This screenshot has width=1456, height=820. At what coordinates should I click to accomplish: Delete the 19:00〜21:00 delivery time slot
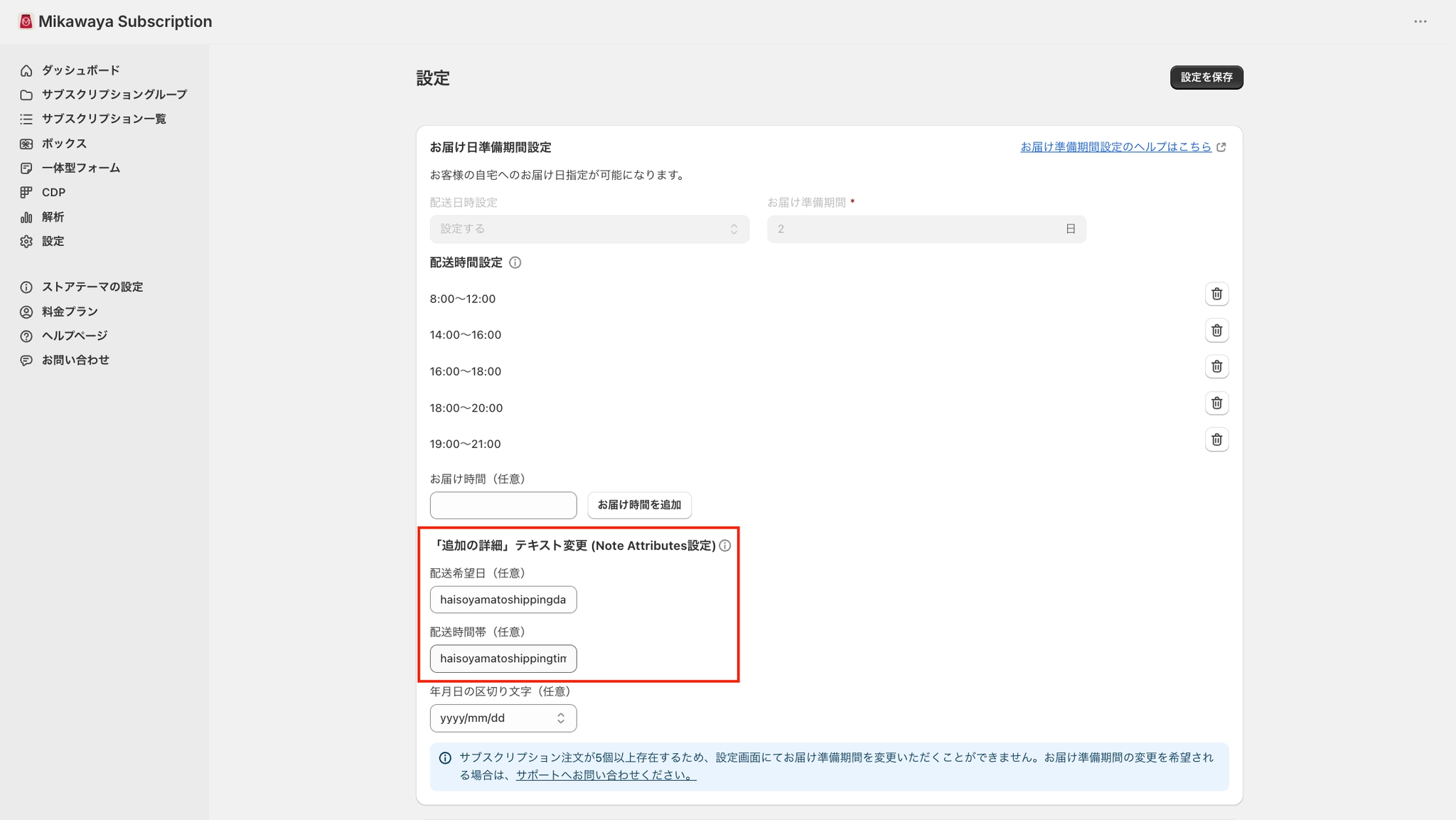(1216, 440)
